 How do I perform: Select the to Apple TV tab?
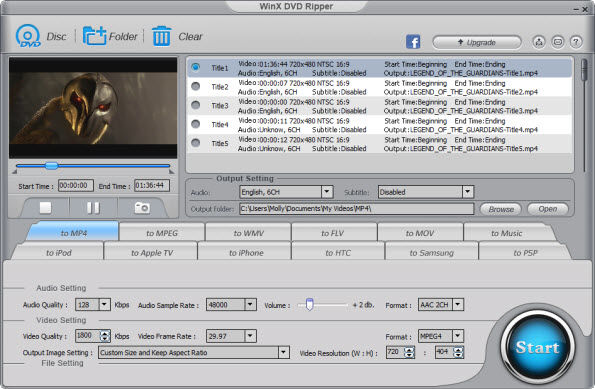[x=152, y=252]
